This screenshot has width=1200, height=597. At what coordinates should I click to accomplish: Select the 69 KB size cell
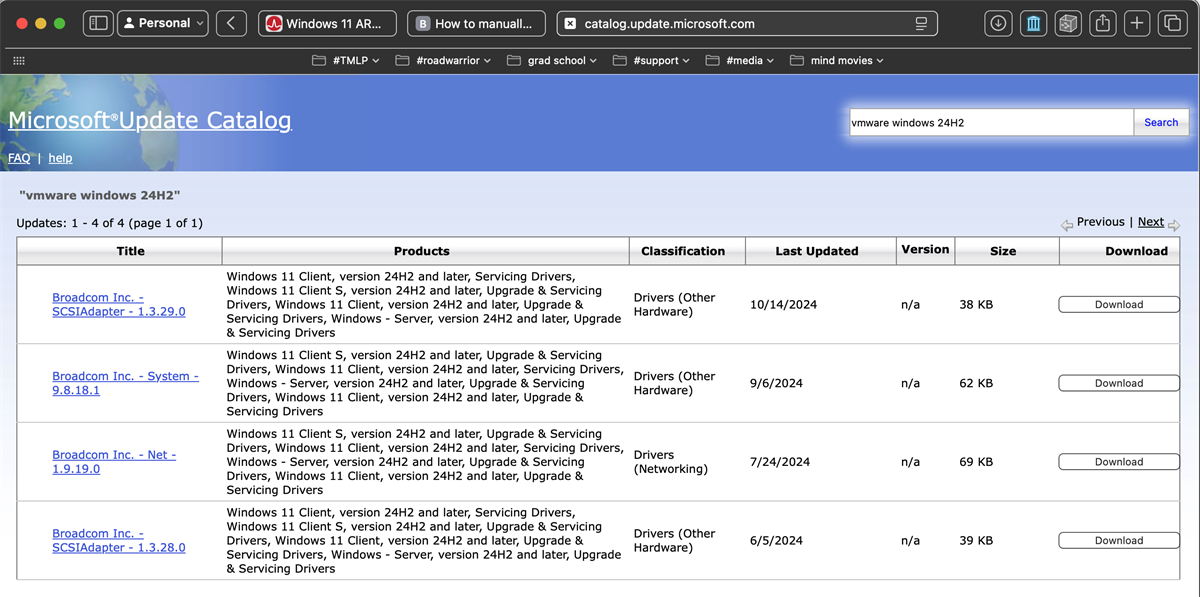pos(976,462)
